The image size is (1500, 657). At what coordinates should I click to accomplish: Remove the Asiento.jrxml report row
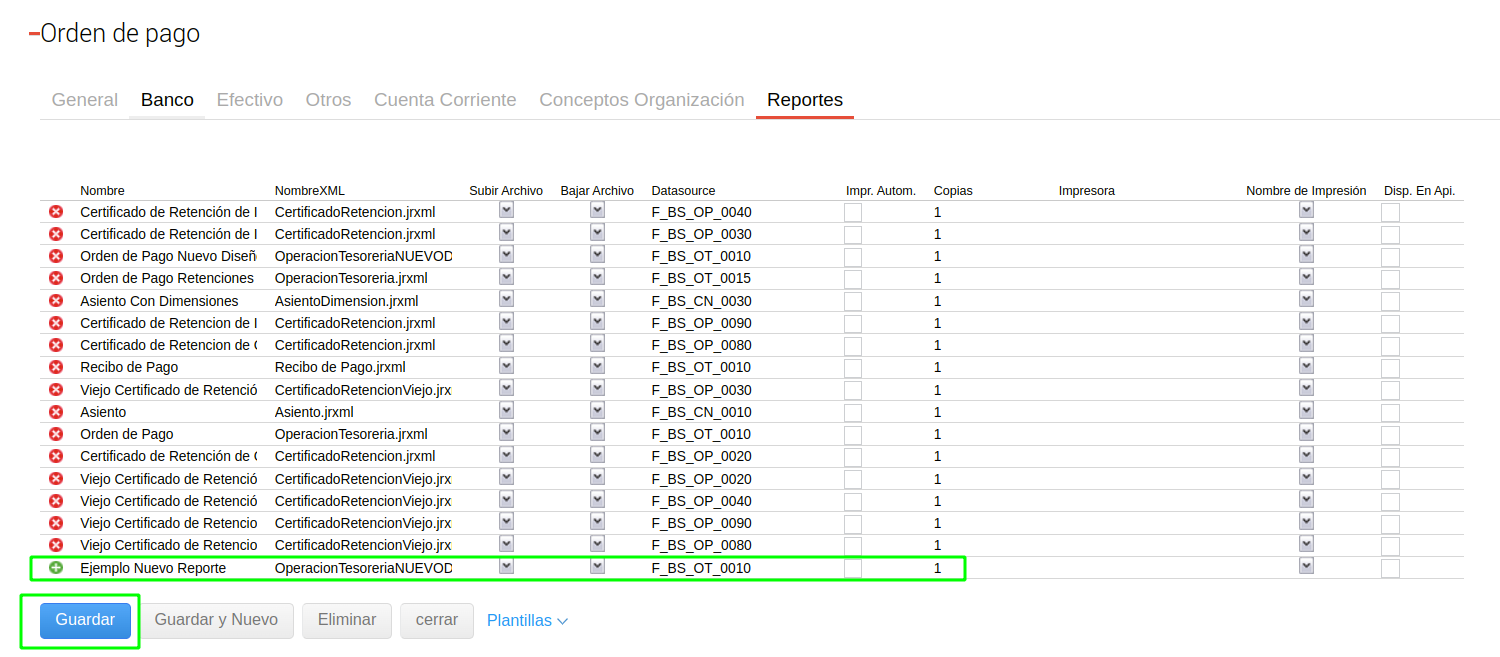click(56, 412)
